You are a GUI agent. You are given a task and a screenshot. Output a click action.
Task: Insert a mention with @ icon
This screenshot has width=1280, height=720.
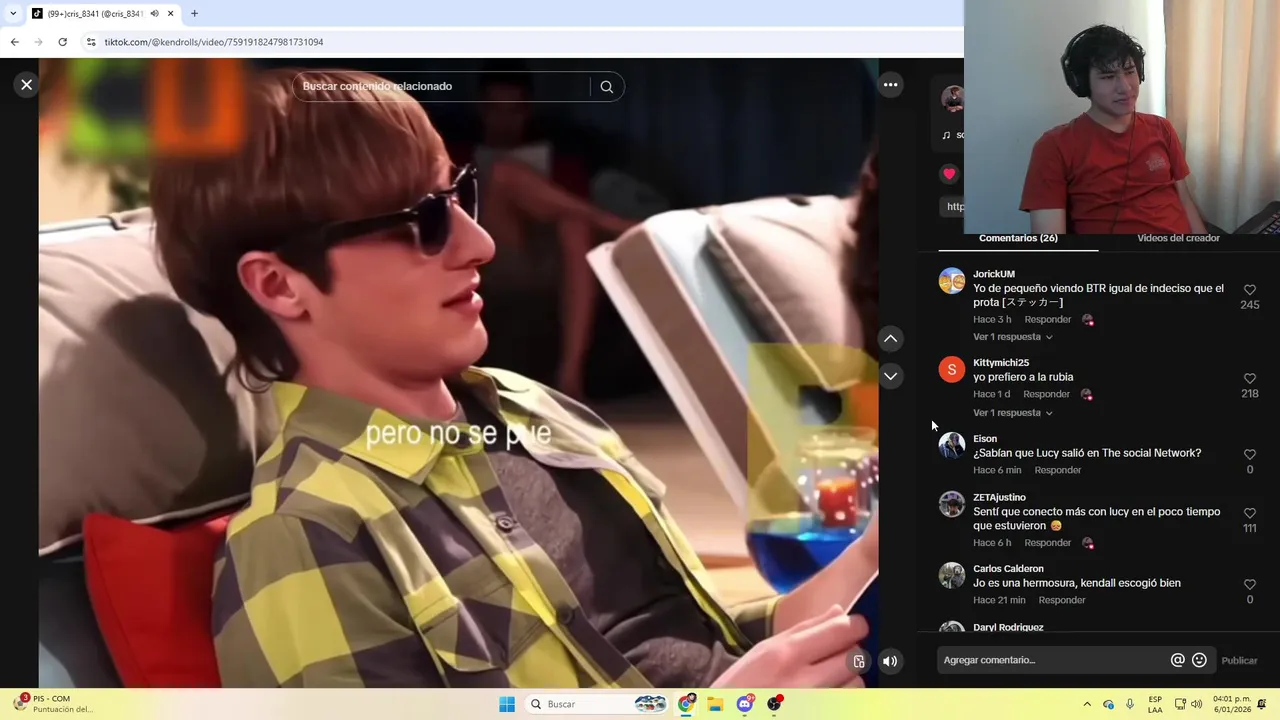click(x=1177, y=660)
